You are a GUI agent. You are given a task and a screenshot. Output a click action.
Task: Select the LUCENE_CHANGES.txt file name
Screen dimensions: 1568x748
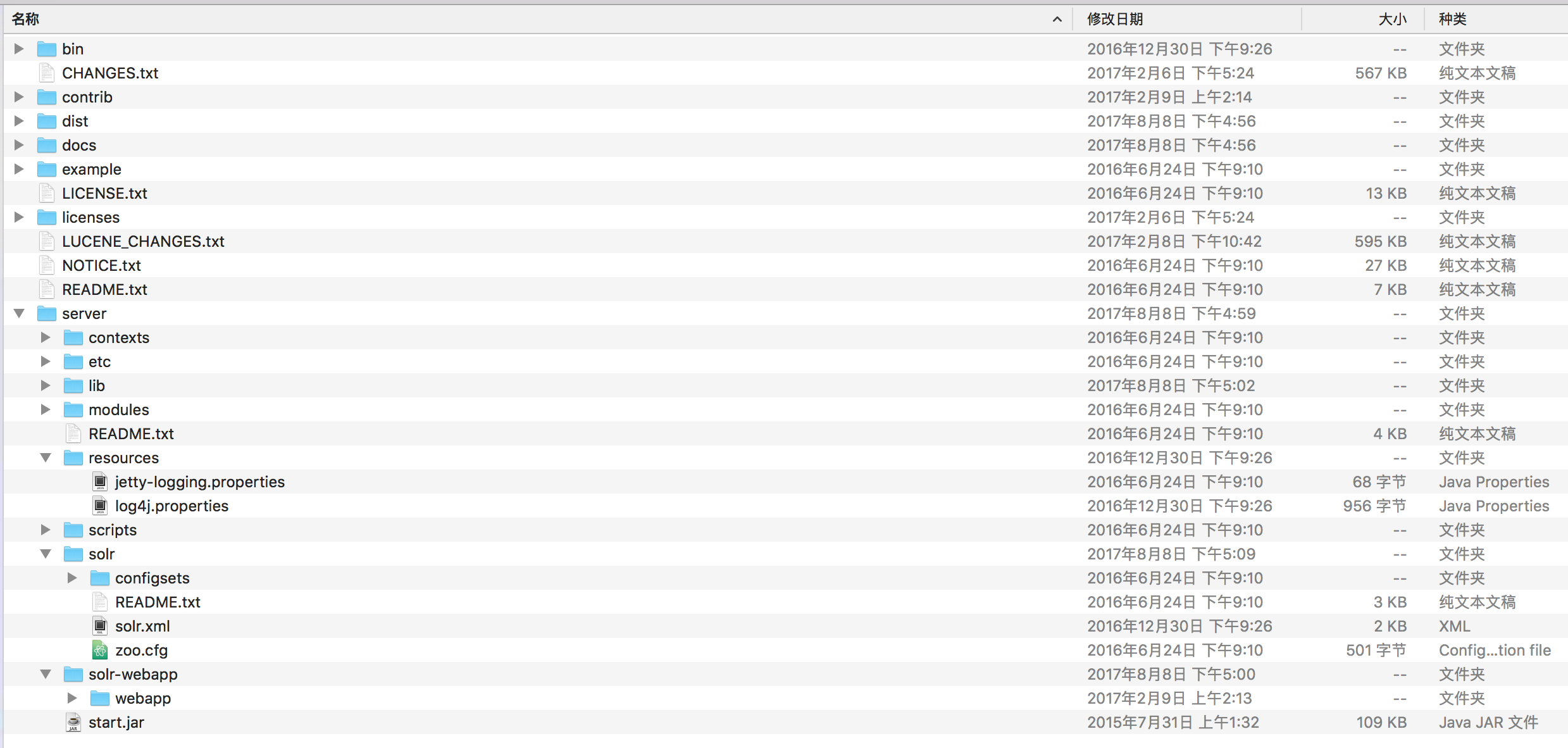point(143,241)
